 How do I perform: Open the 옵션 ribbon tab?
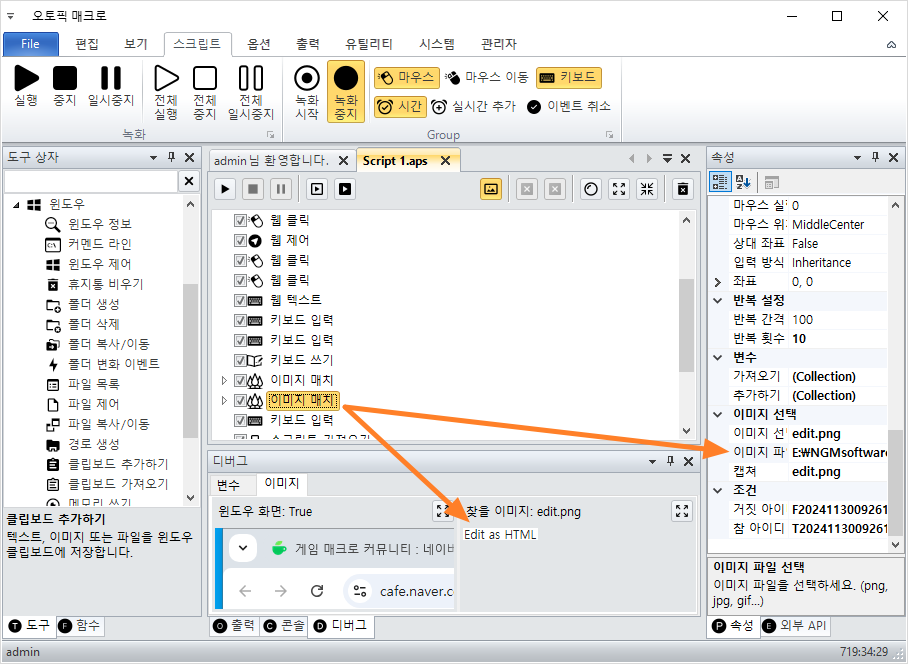click(259, 44)
